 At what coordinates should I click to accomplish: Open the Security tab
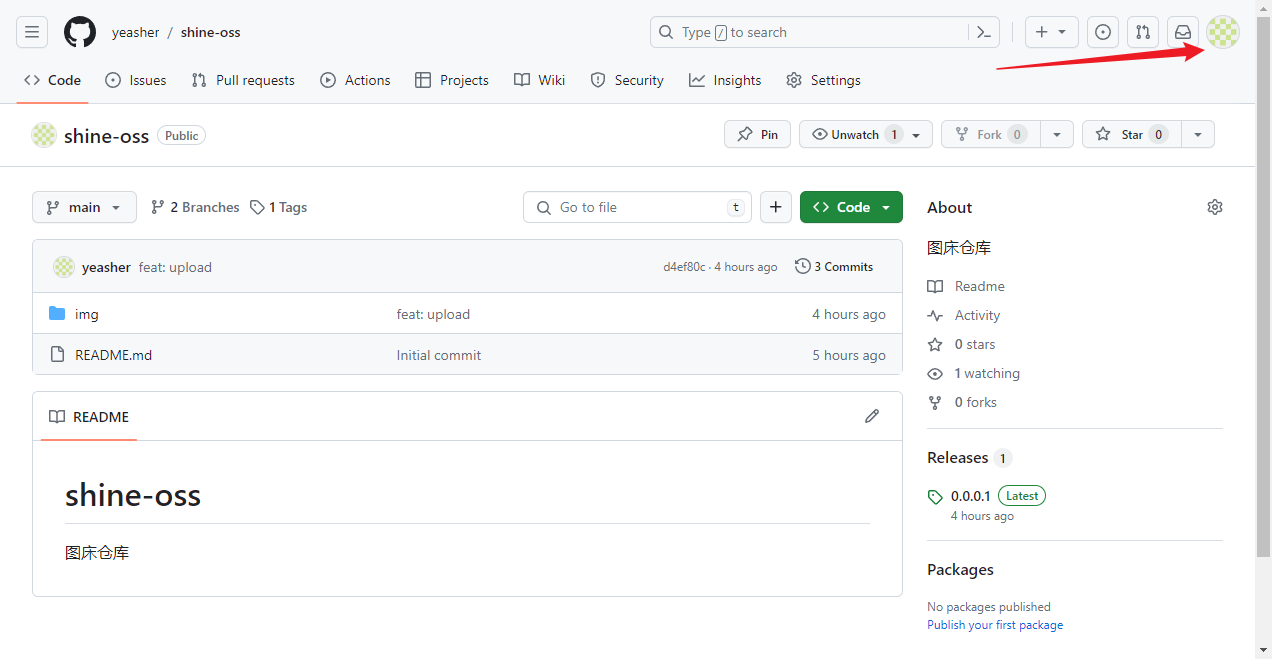(x=627, y=80)
